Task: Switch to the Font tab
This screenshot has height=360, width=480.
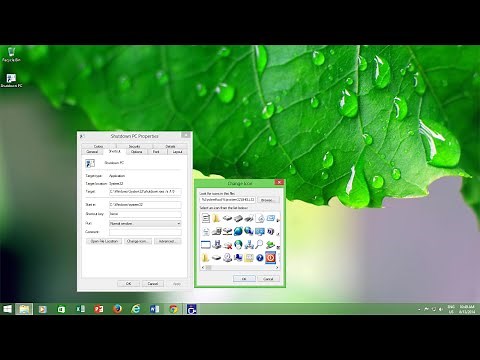Action: 156,152
